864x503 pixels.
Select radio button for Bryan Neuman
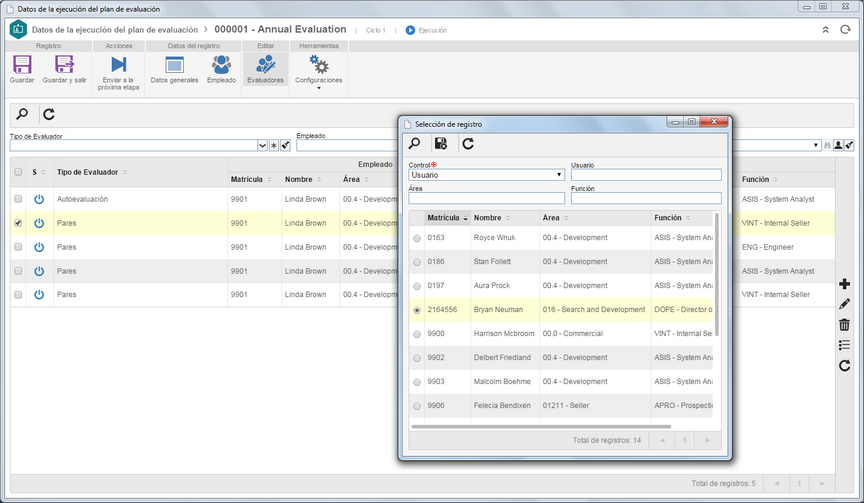pyautogui.click(x=417, y=310)
